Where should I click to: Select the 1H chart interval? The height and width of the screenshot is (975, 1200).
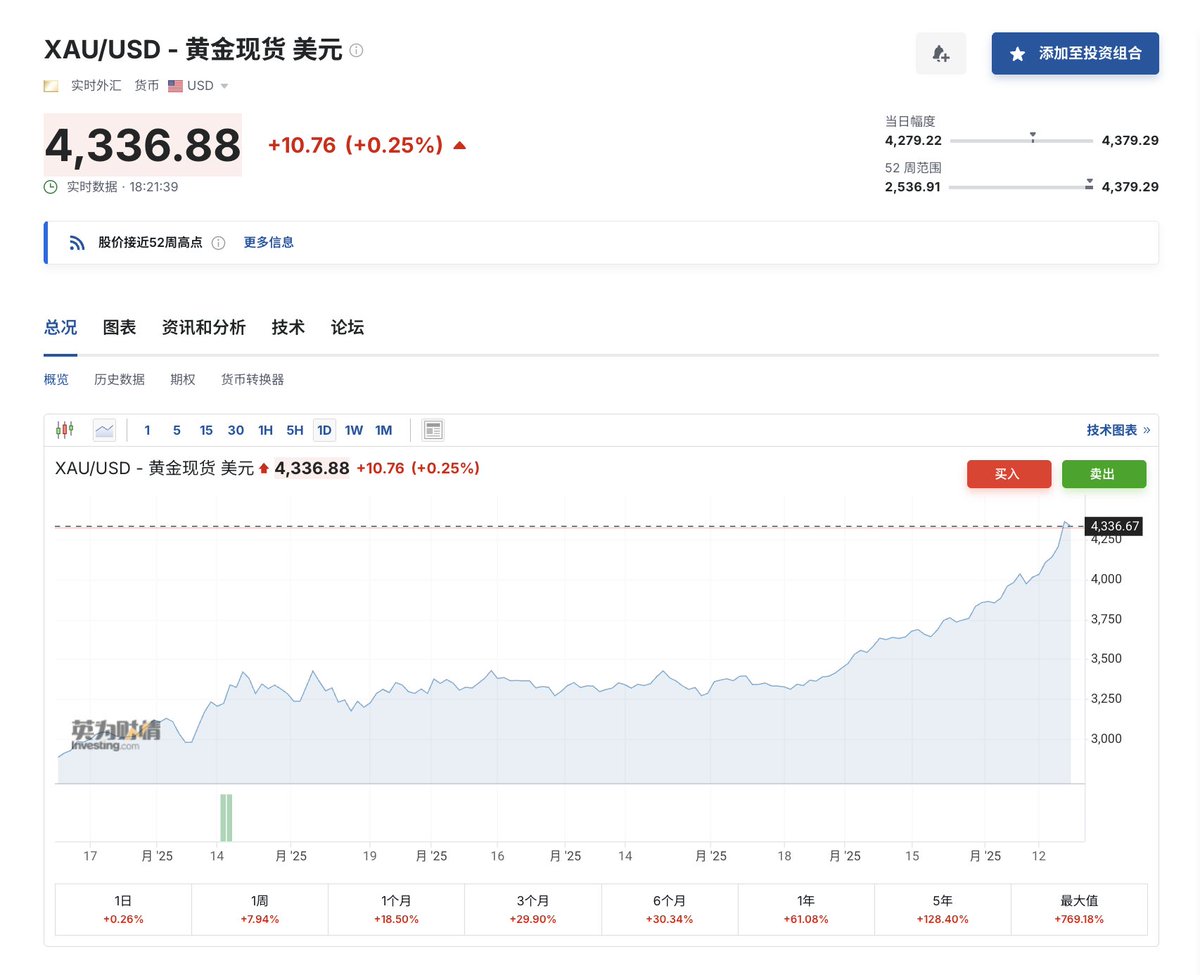click(x=265, y=430)
